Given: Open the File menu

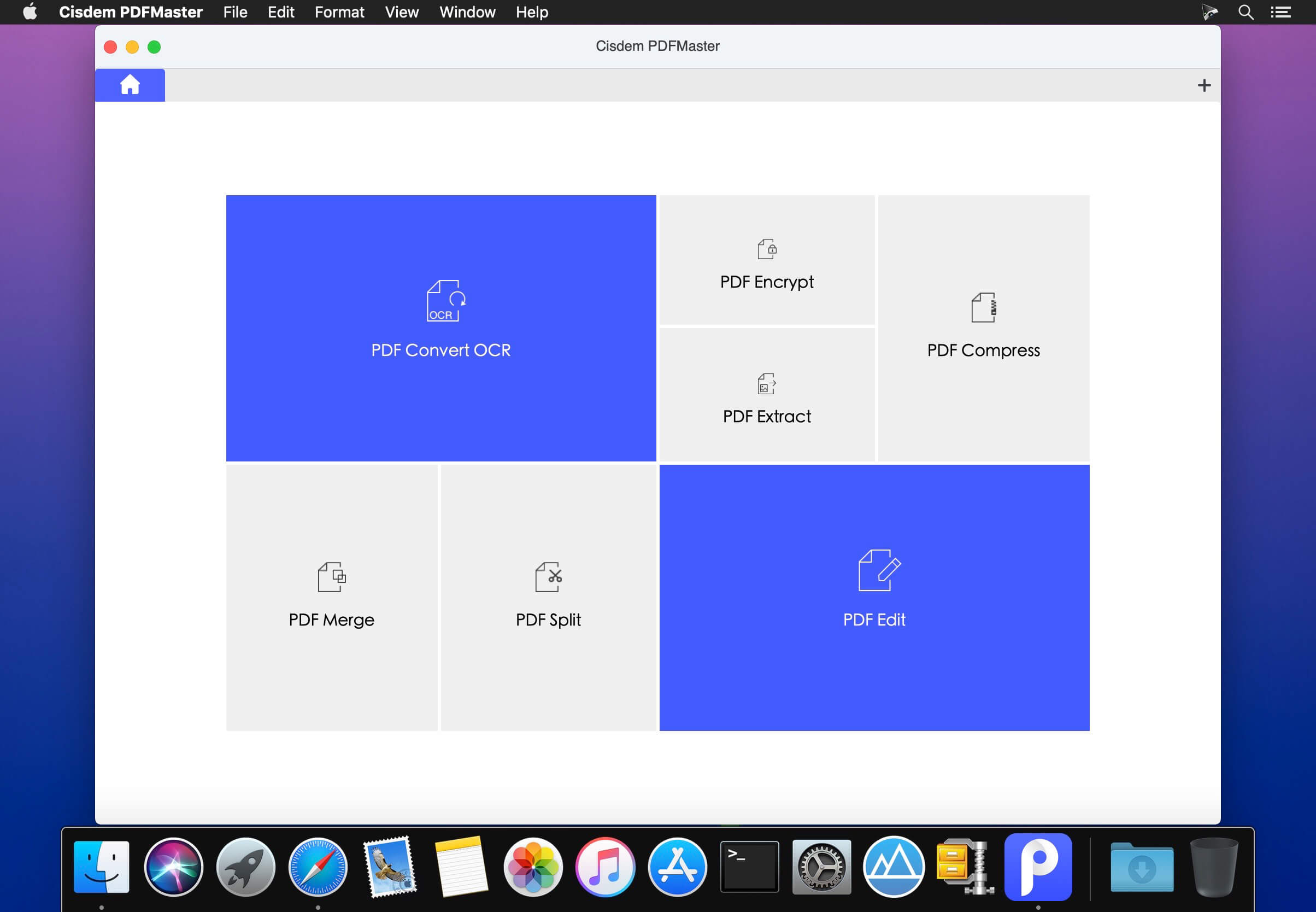Looking at the screenshot, I should [234, 11].
